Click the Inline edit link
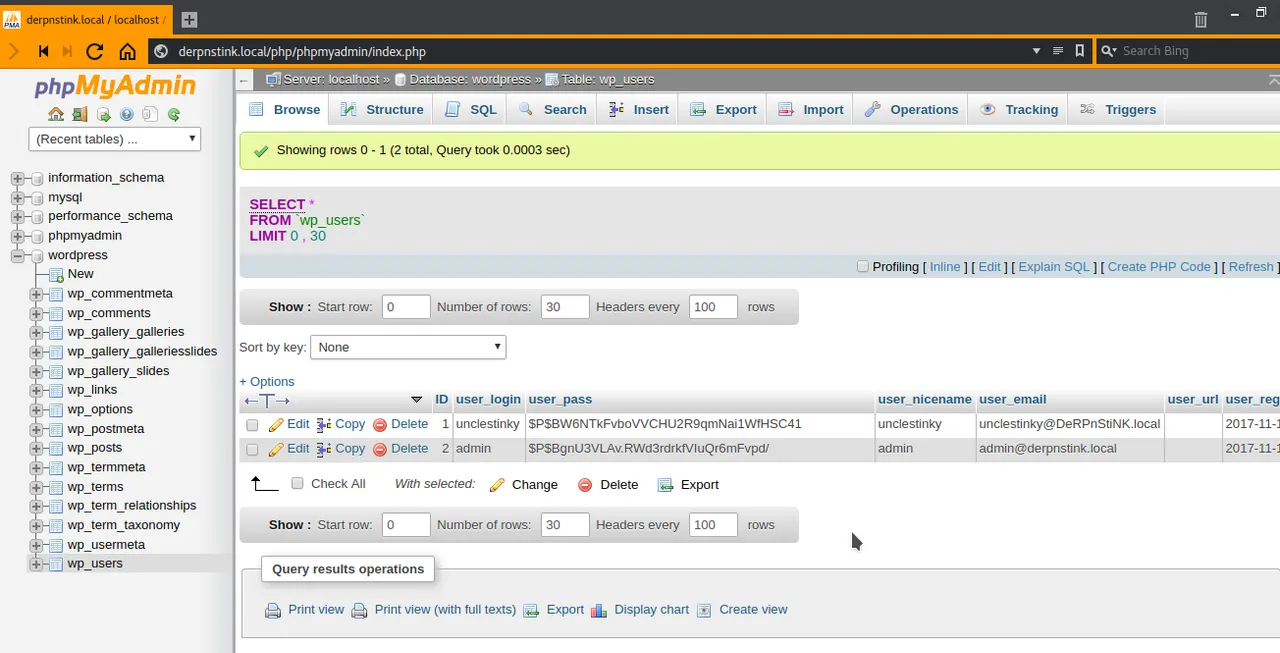Image resolution: width=1280 pixels, height=653 pixels. [x=945, y=267]
